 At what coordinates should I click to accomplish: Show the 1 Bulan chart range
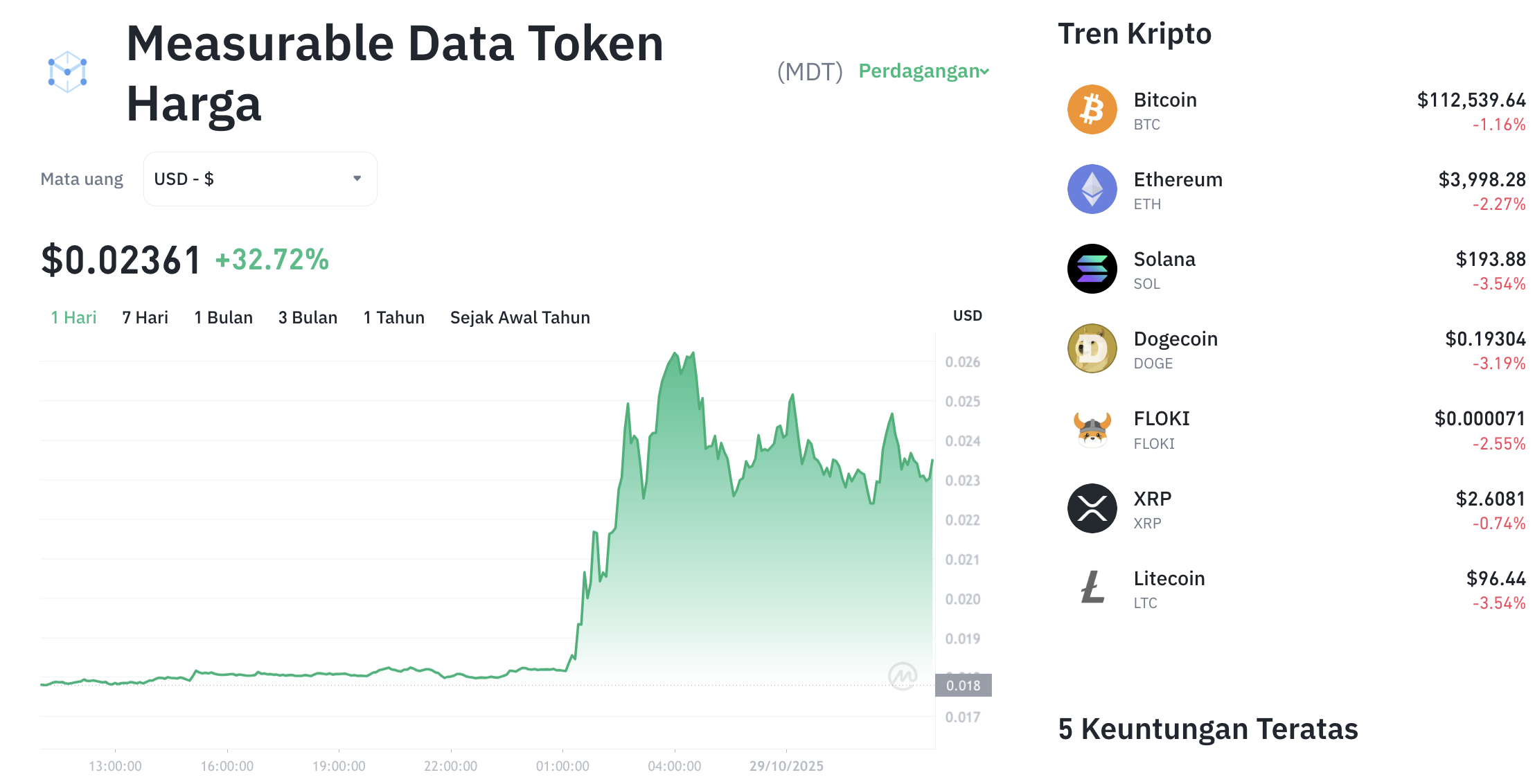click(223, 318)
